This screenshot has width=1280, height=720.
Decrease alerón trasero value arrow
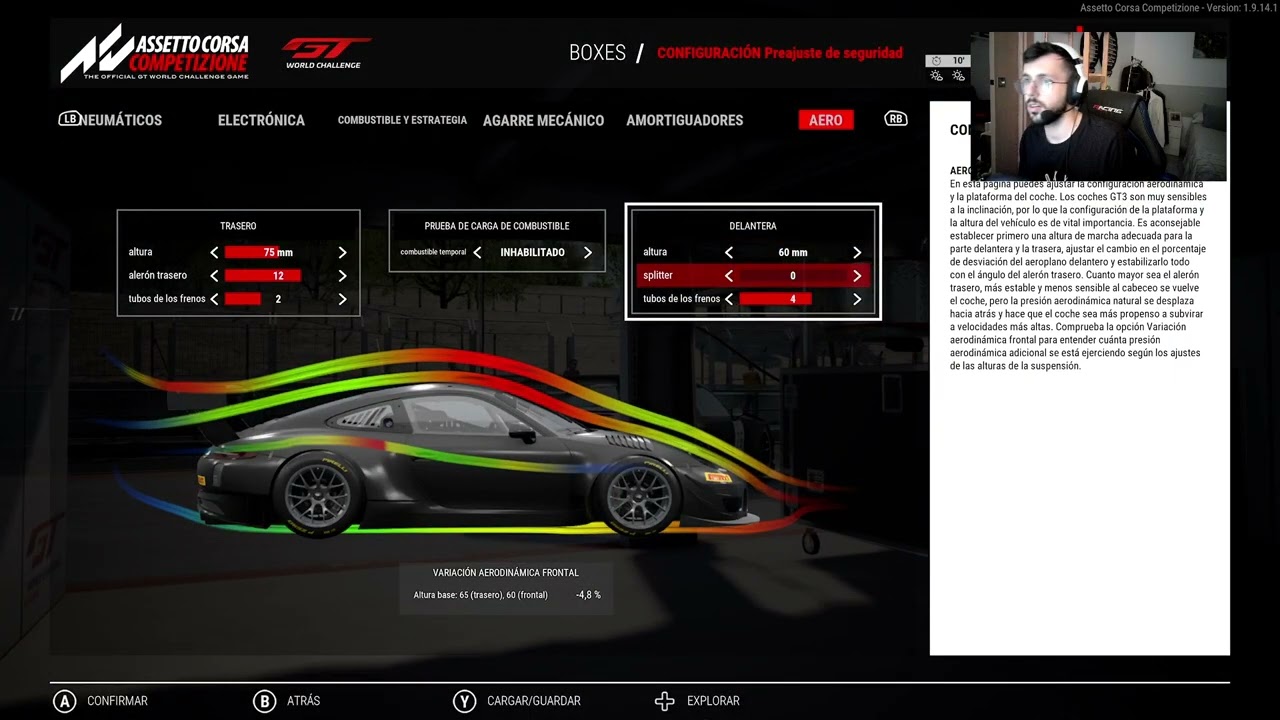(x=214, y=276)
